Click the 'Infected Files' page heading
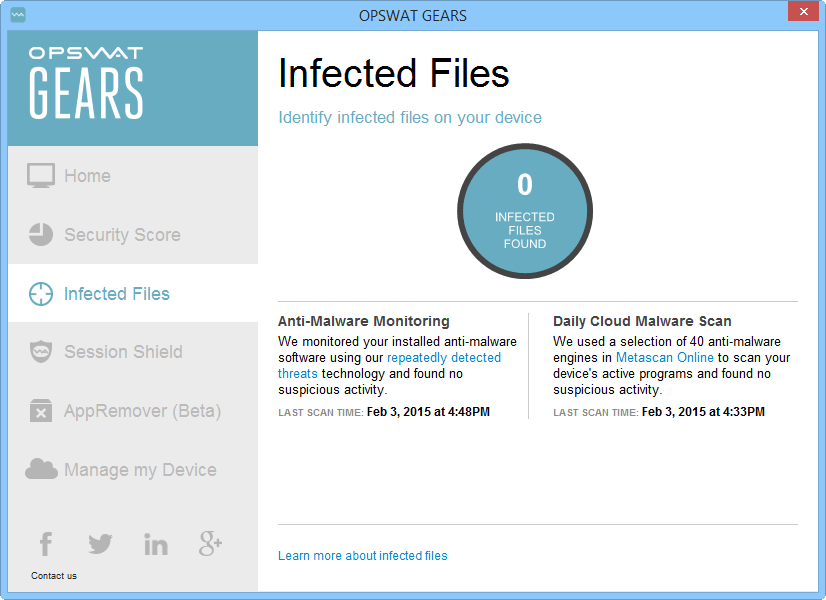The image size is (826, 600). (394, 73)
